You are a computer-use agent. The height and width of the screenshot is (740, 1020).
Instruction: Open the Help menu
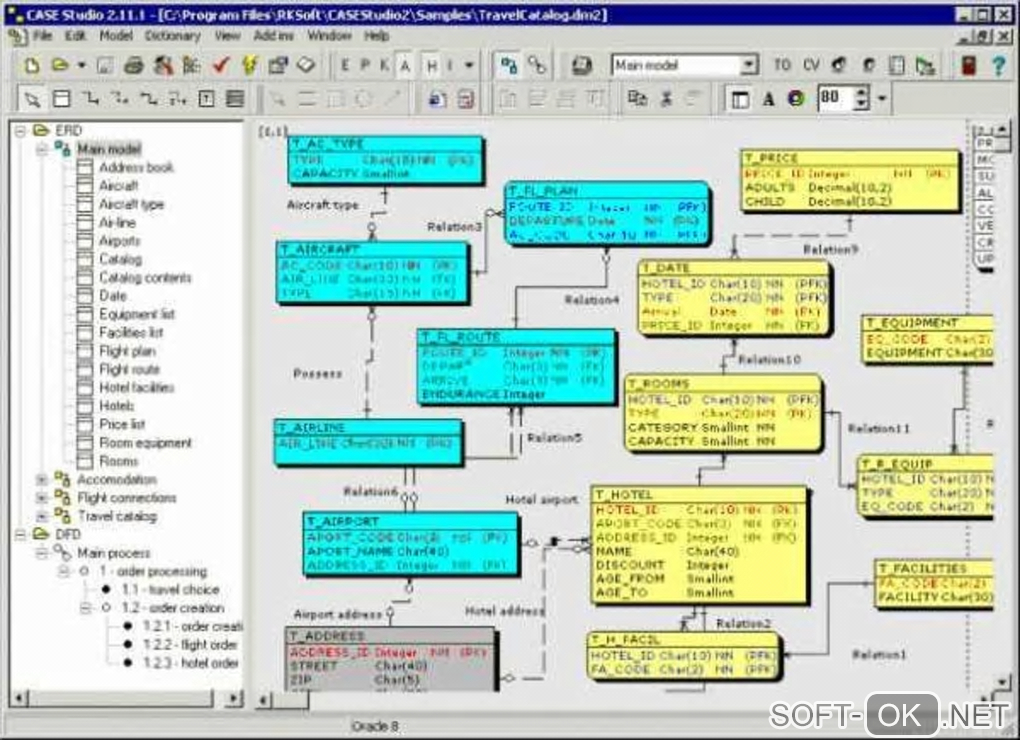click(376, 36)
